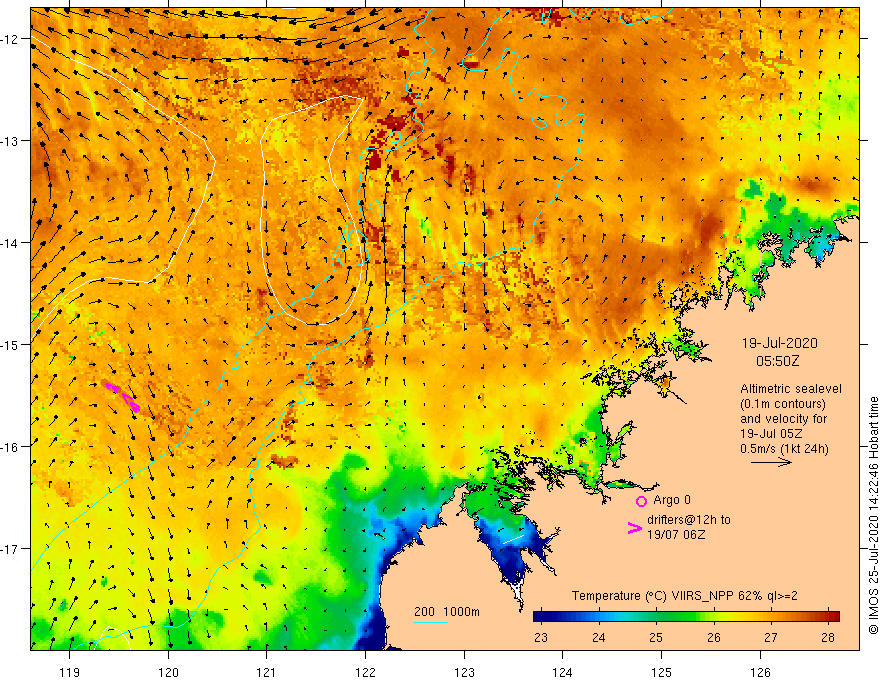Click the longitude axis label '126'

[760, 672]
